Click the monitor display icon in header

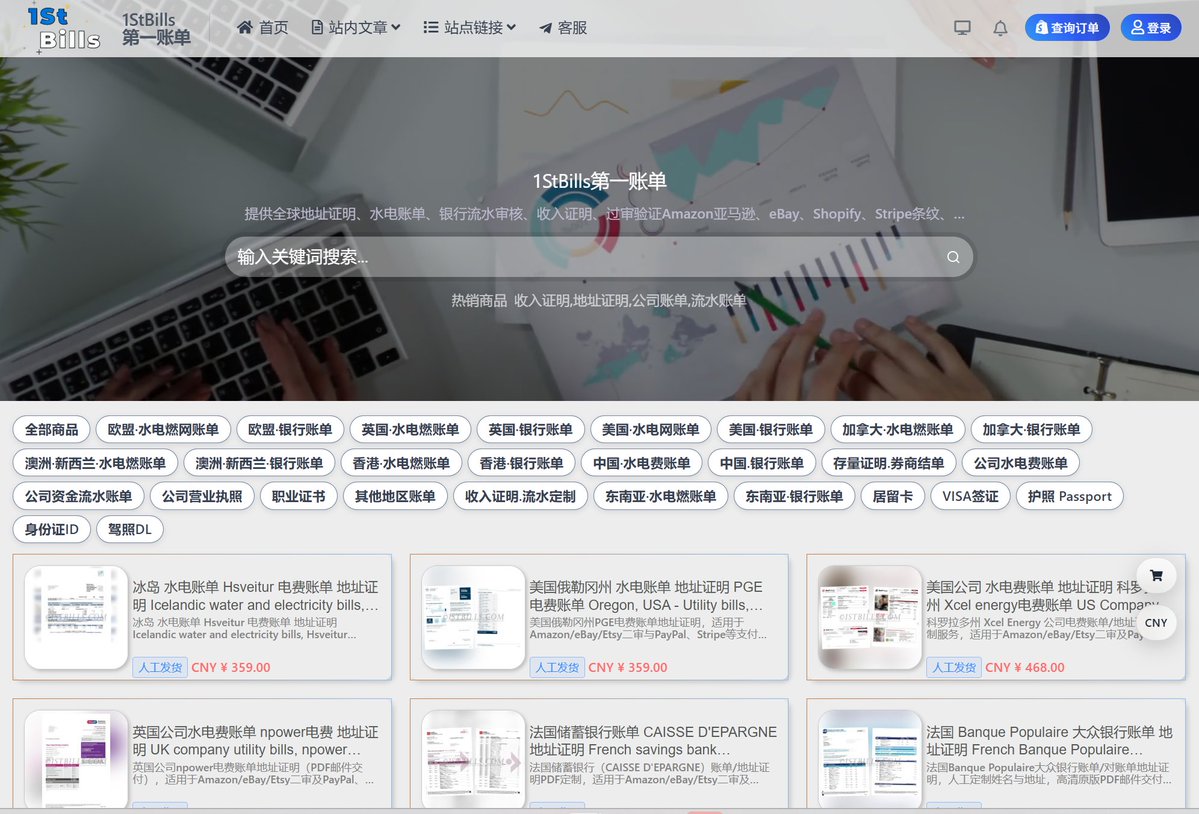click(962, 28)
